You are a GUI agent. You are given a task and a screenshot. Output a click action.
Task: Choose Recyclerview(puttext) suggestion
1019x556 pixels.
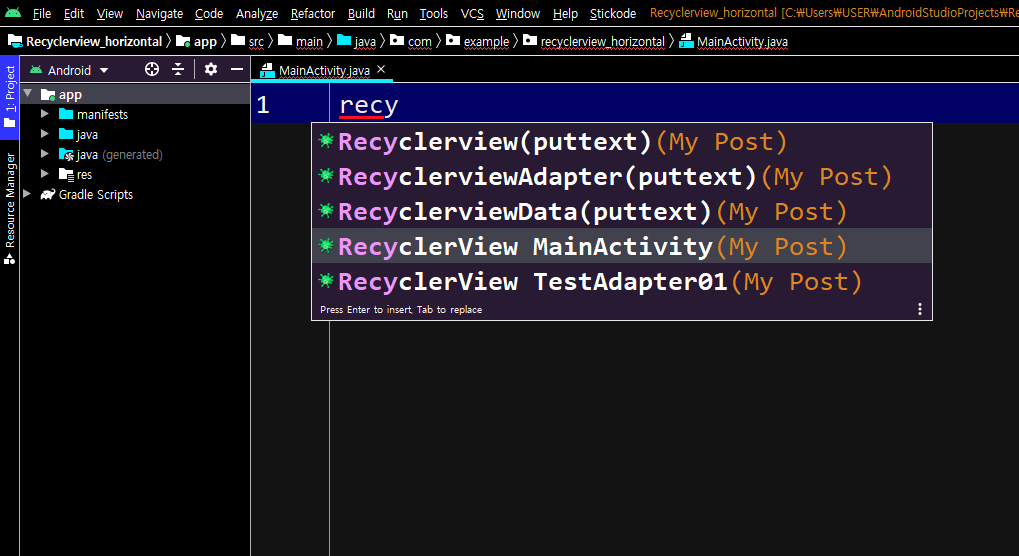622,142
